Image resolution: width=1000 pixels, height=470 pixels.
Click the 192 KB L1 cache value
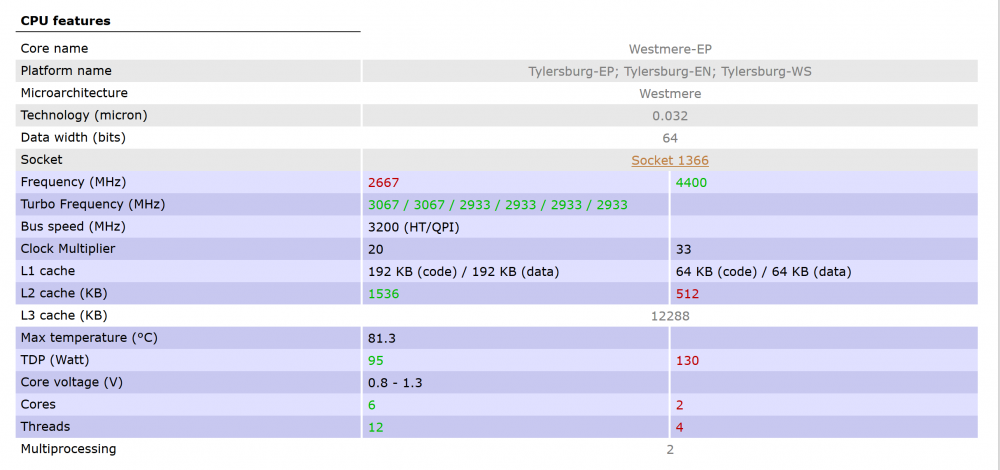point(464,271)
